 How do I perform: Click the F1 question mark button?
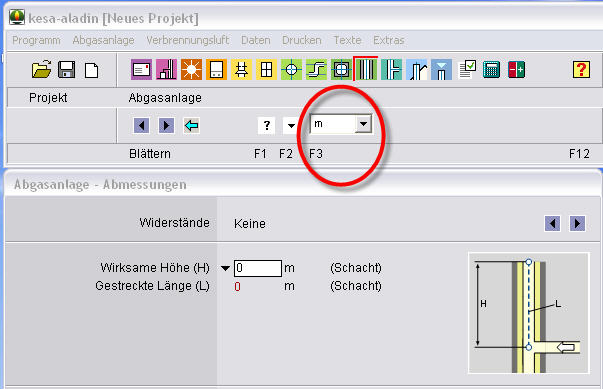(267, 126)
